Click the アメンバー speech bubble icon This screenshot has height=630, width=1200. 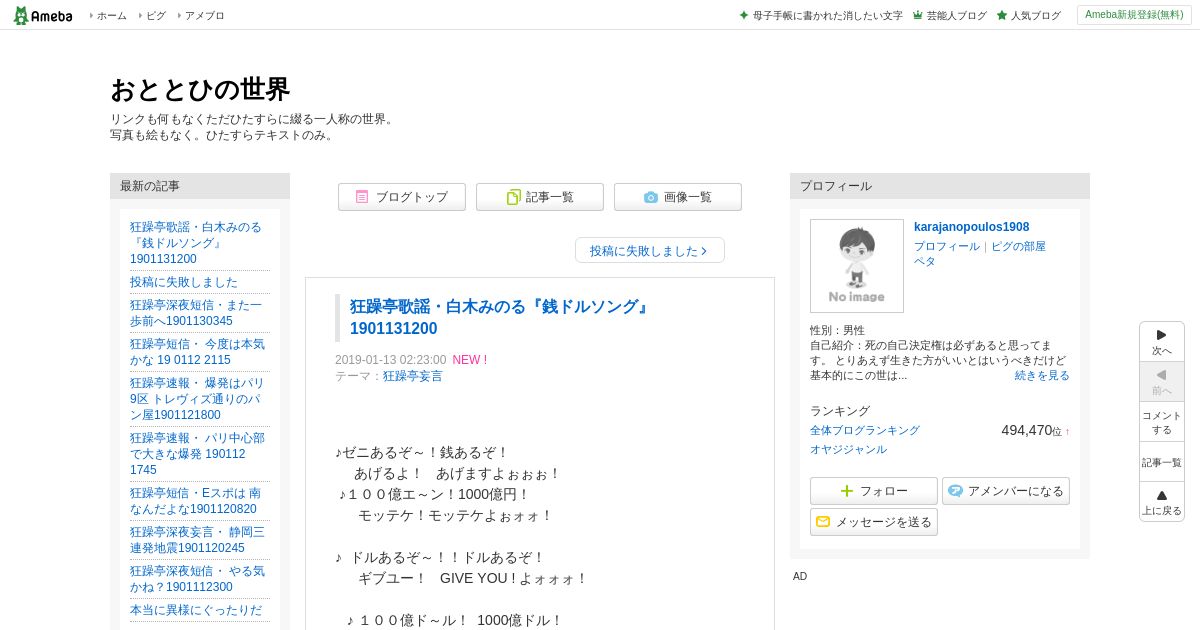955,491
